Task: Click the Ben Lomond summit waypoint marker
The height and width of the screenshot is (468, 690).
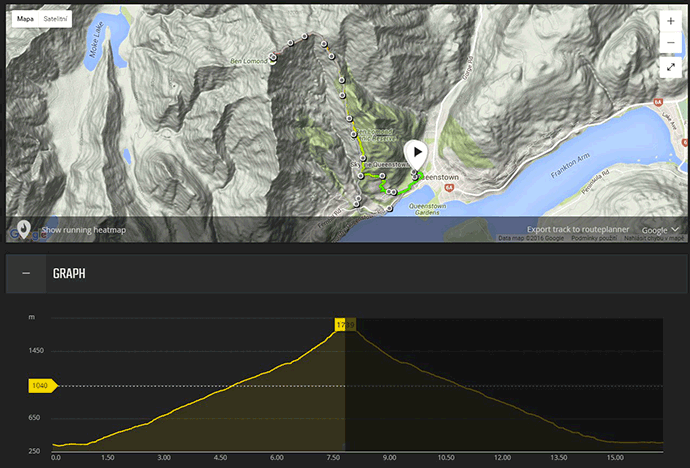Action: pos(274,57)
